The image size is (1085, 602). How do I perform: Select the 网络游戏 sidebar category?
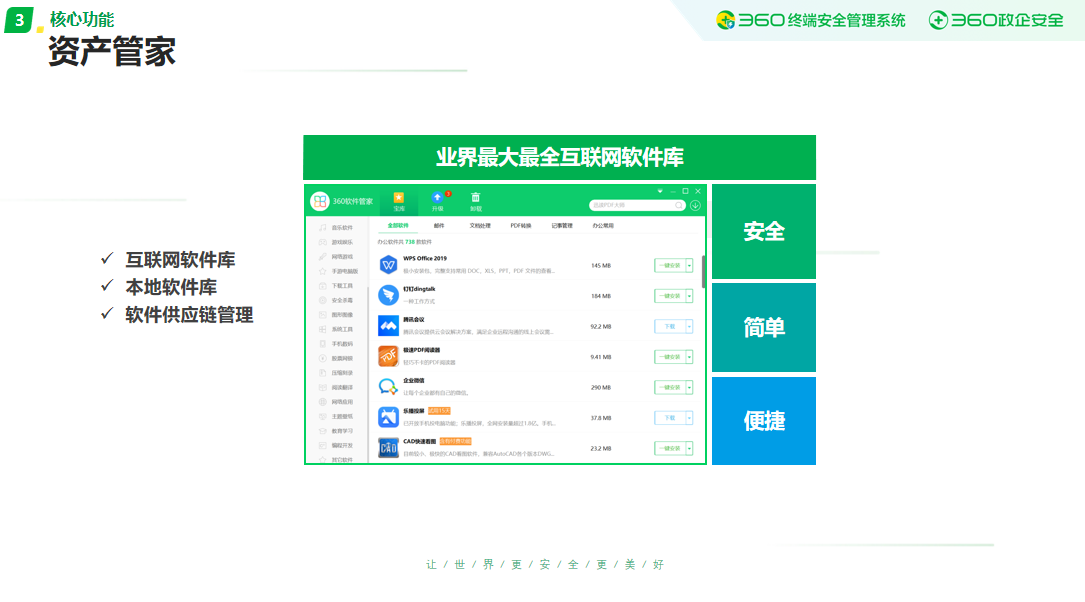pos(337,257)
